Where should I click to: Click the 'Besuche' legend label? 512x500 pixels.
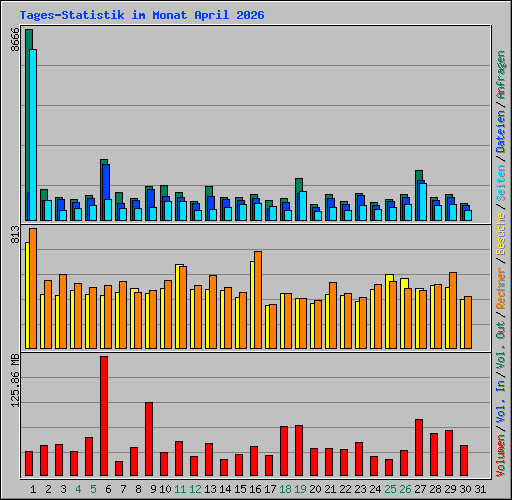click(501, 234)
